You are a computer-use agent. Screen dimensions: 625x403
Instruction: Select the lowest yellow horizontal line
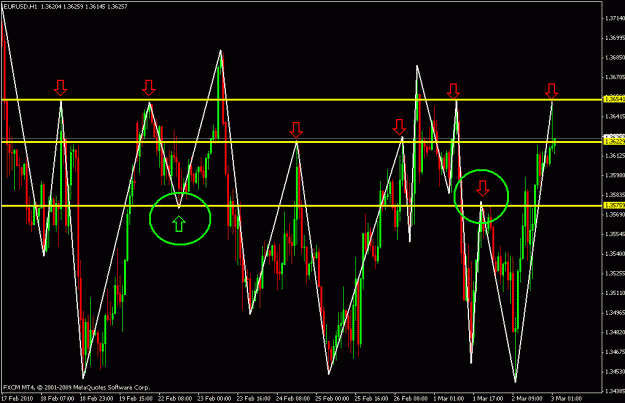pos(301,206)
